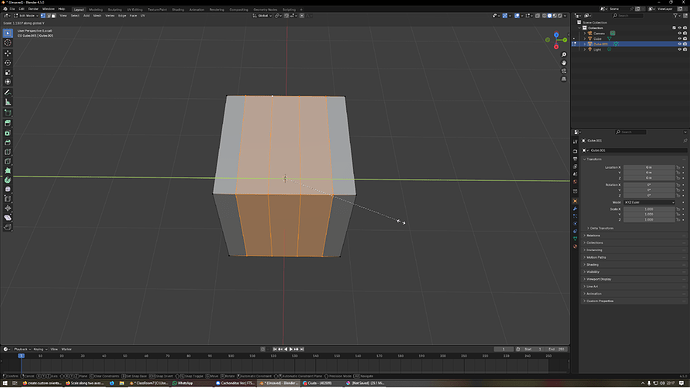Select the Edge Slide tool
Image resolution: width=690 pixels, height=388 pixels.
(x=7, y=199)
